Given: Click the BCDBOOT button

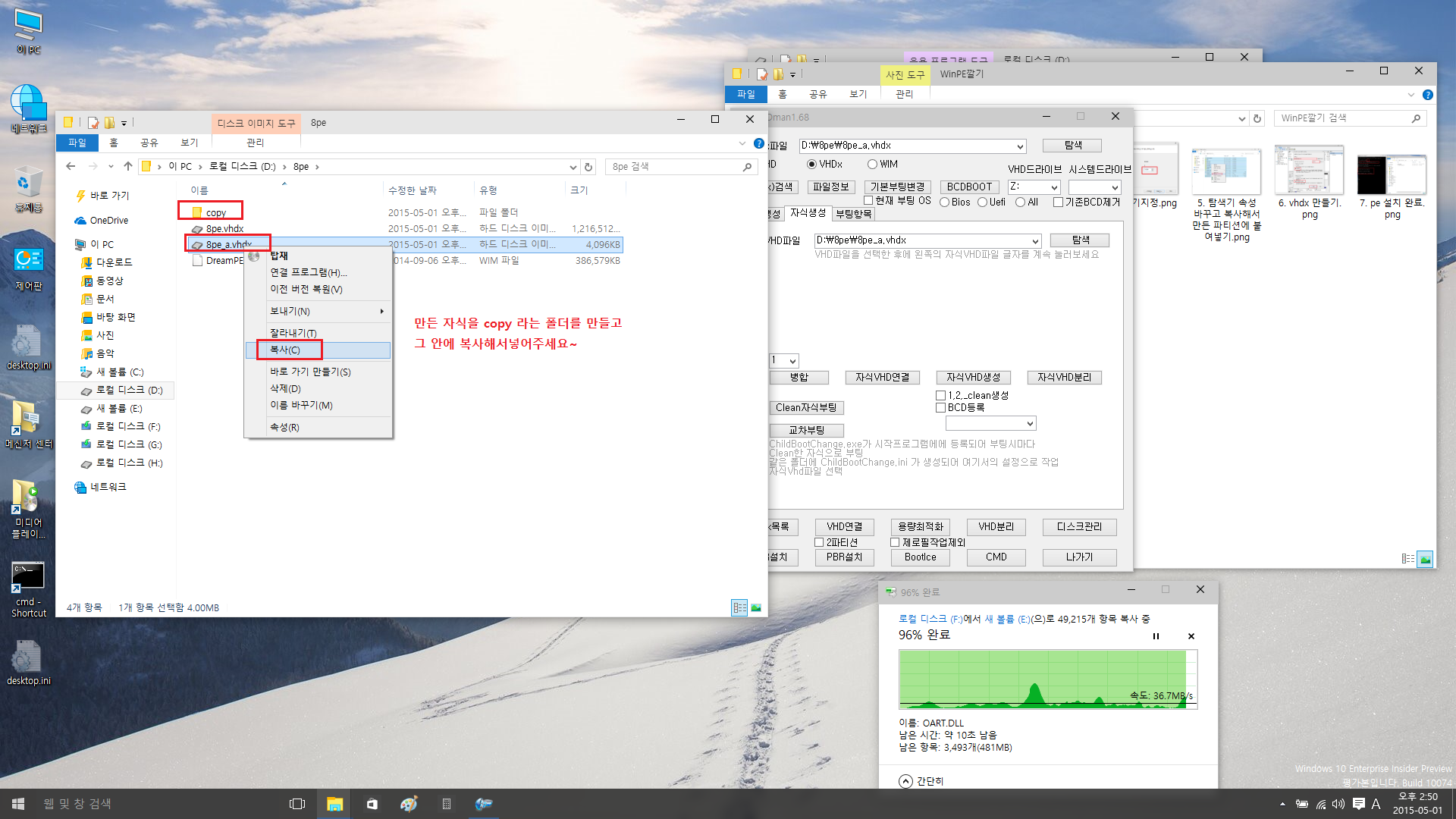Looking at the screenshot, I should pos(969,187).
